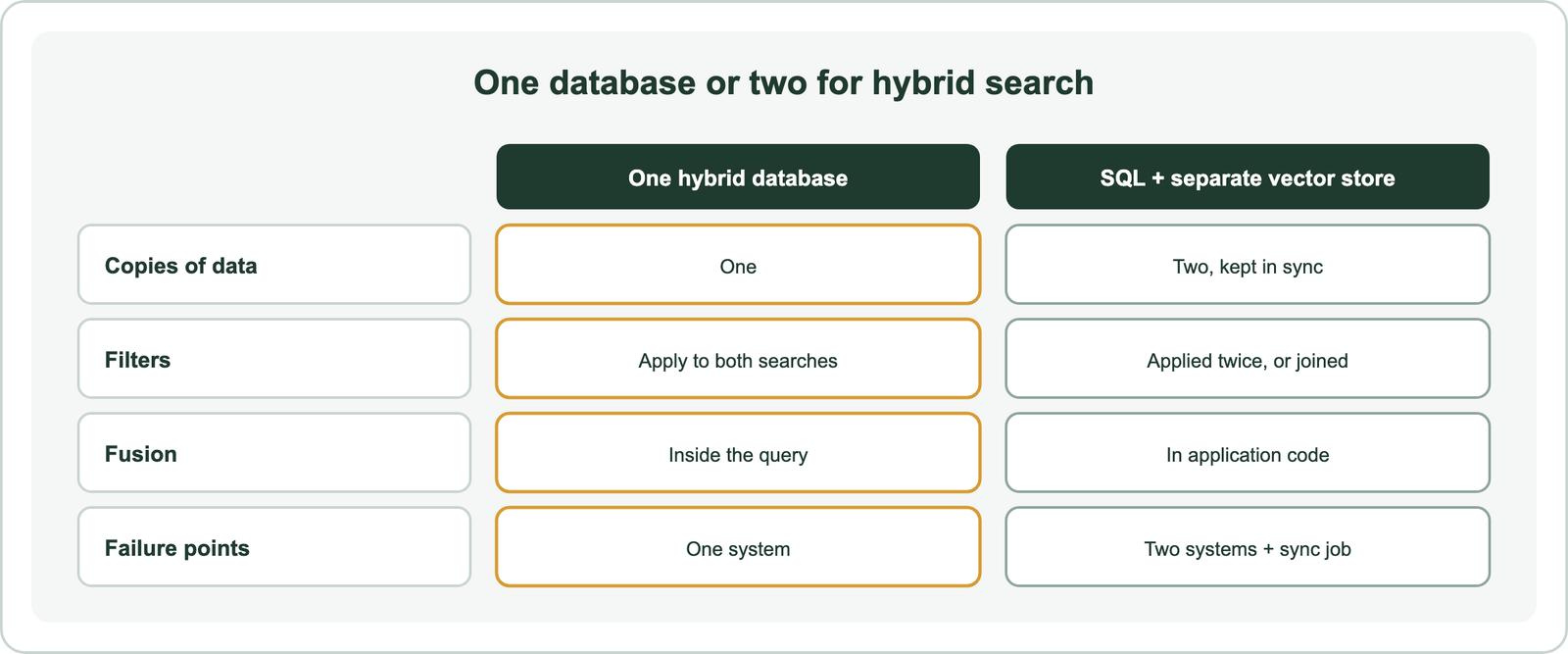Click the title 'One database or two for hybrid search'
Viewport: 1568px width, 654px height.
click(783, 82)
